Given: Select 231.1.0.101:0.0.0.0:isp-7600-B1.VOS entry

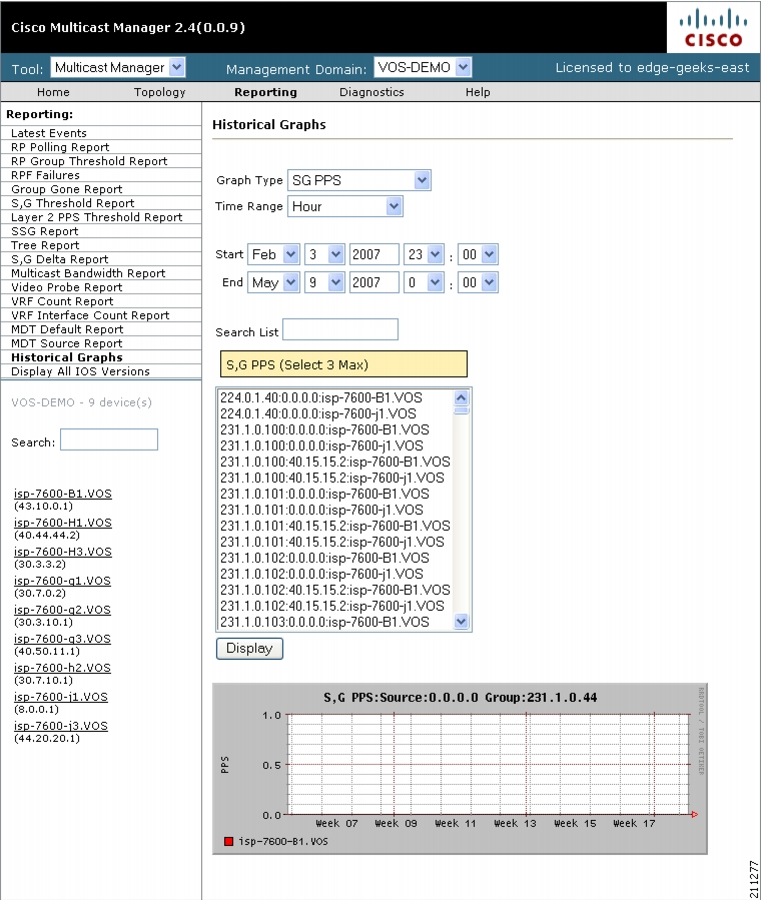Looking at the screenshot, I should click(x=325, y=494).
